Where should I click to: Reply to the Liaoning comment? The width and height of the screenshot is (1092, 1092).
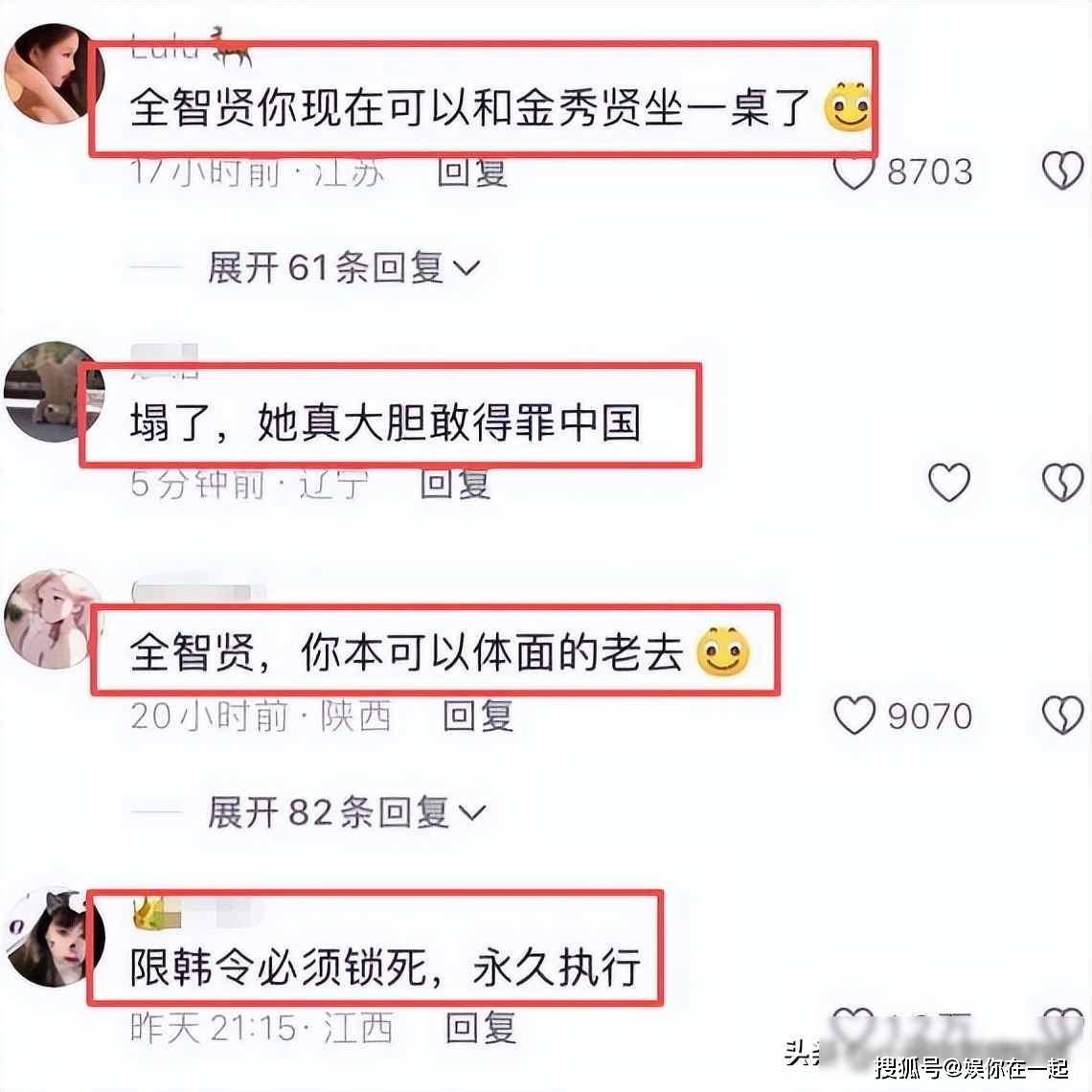[x=455, y=484]
